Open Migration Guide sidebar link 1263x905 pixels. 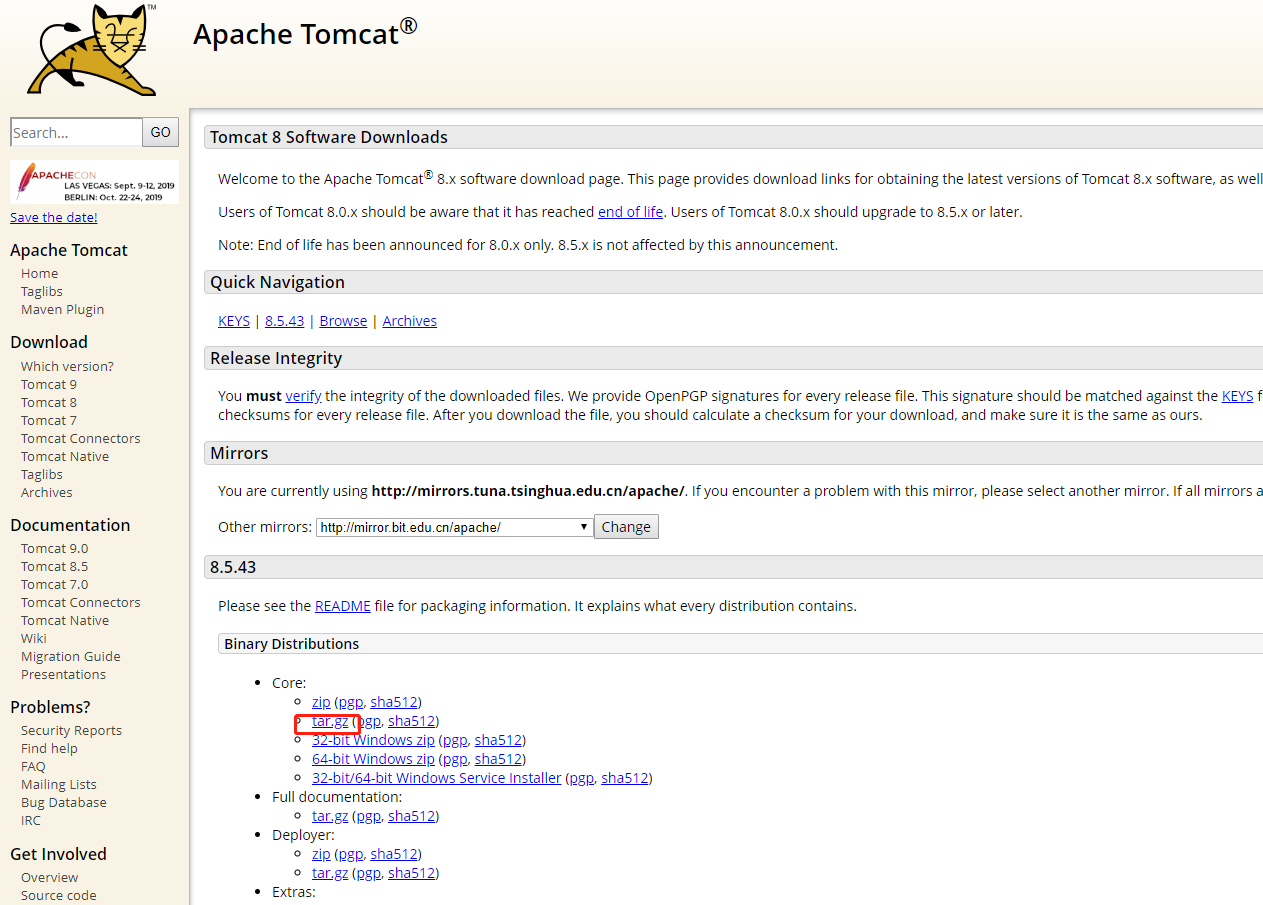point(71,656)
